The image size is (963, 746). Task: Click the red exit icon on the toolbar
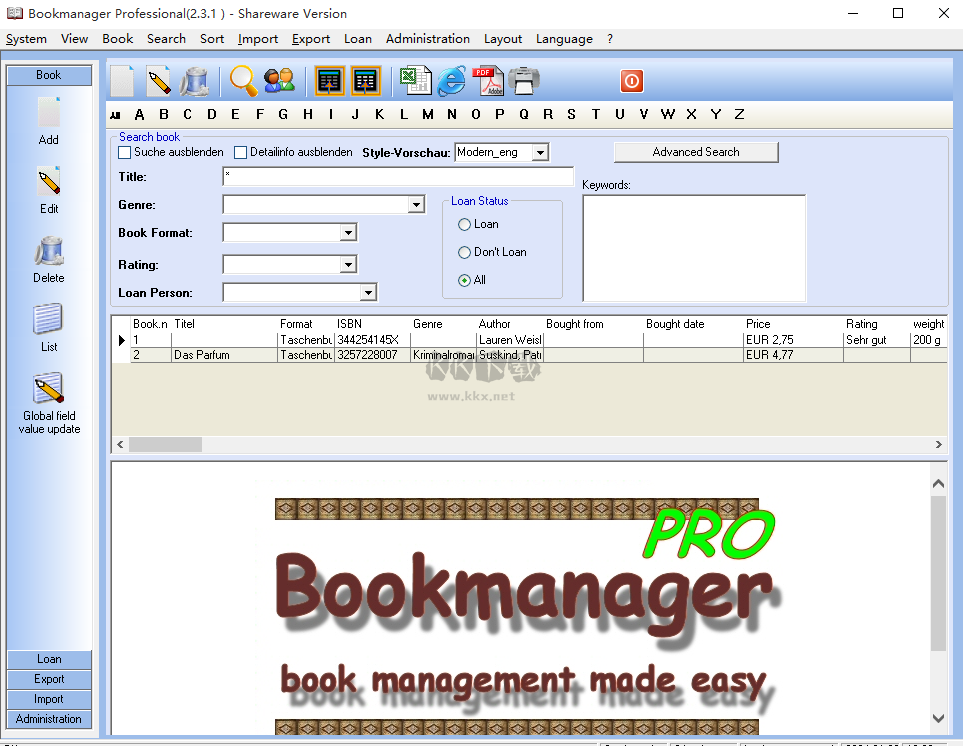coord(631,80)
